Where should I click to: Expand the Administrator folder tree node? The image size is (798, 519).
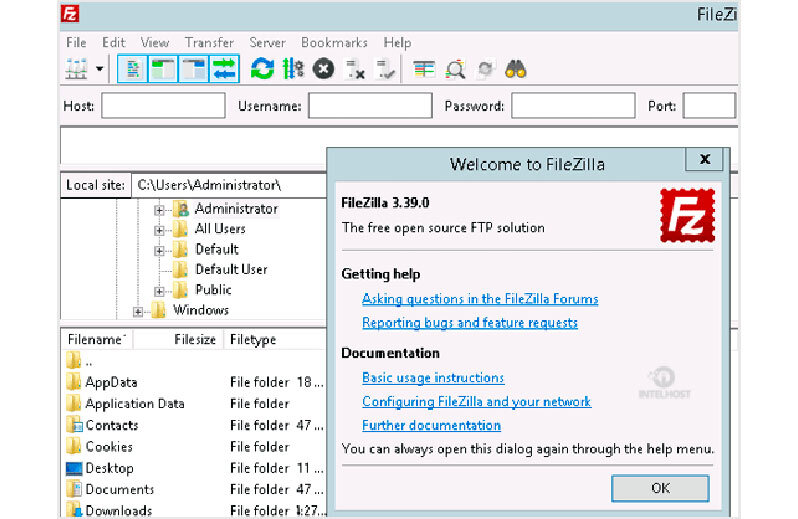pos(159,210)
